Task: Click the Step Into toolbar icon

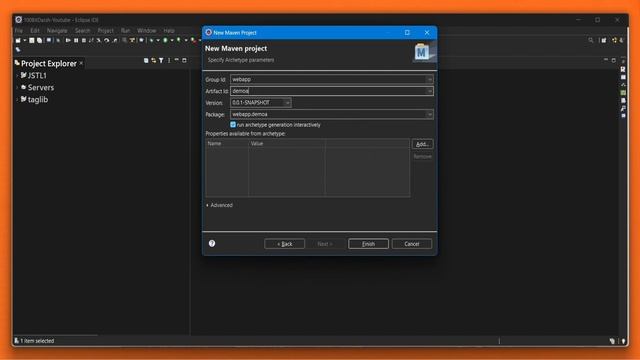Action: [x=98, y=40]
